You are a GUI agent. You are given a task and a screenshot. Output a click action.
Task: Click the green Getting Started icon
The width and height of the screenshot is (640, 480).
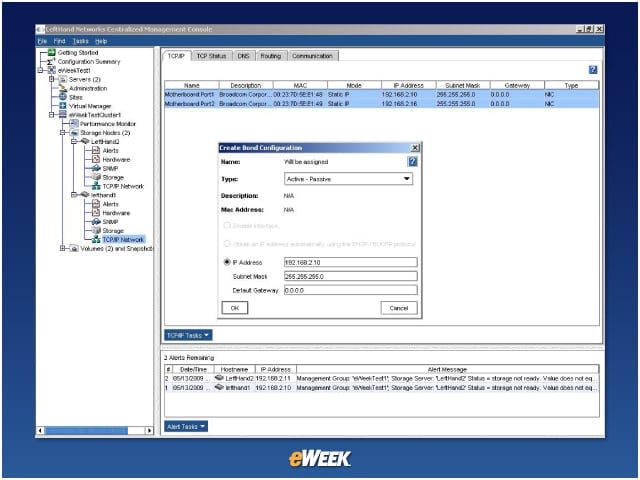pos(51,52)
